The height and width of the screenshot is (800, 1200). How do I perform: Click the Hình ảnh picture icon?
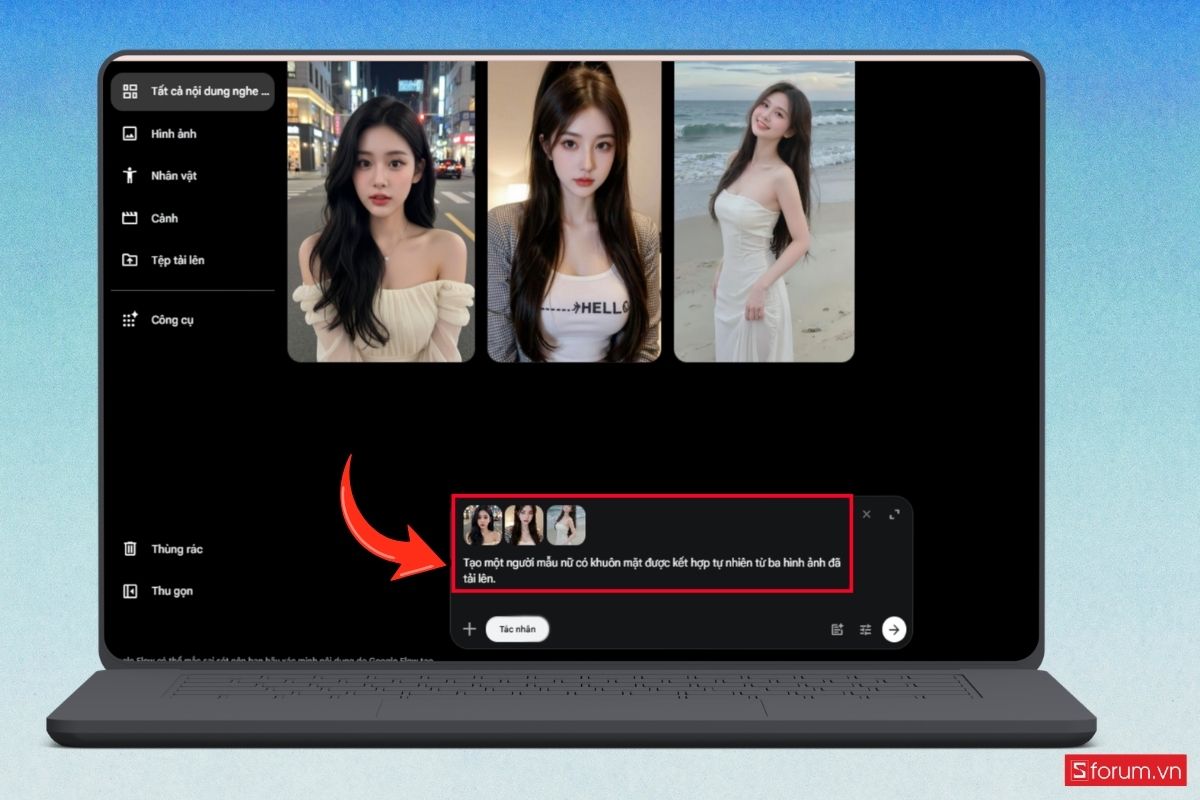tap(129, 133)
